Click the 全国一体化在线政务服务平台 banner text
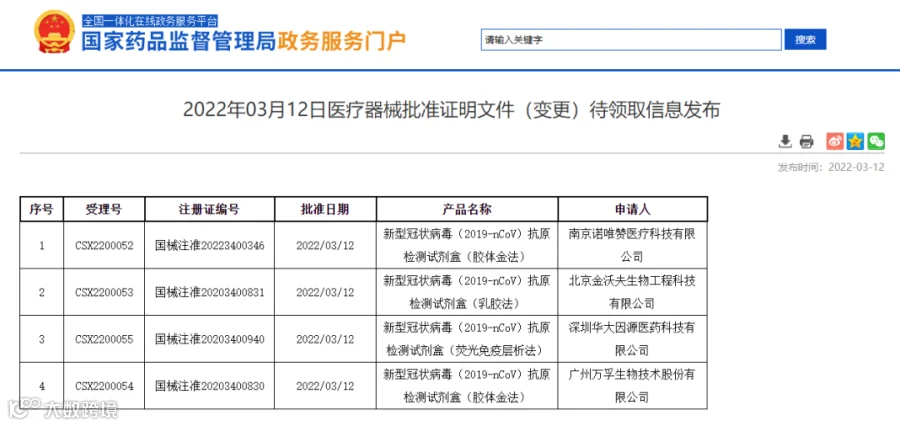 (150, 21)
